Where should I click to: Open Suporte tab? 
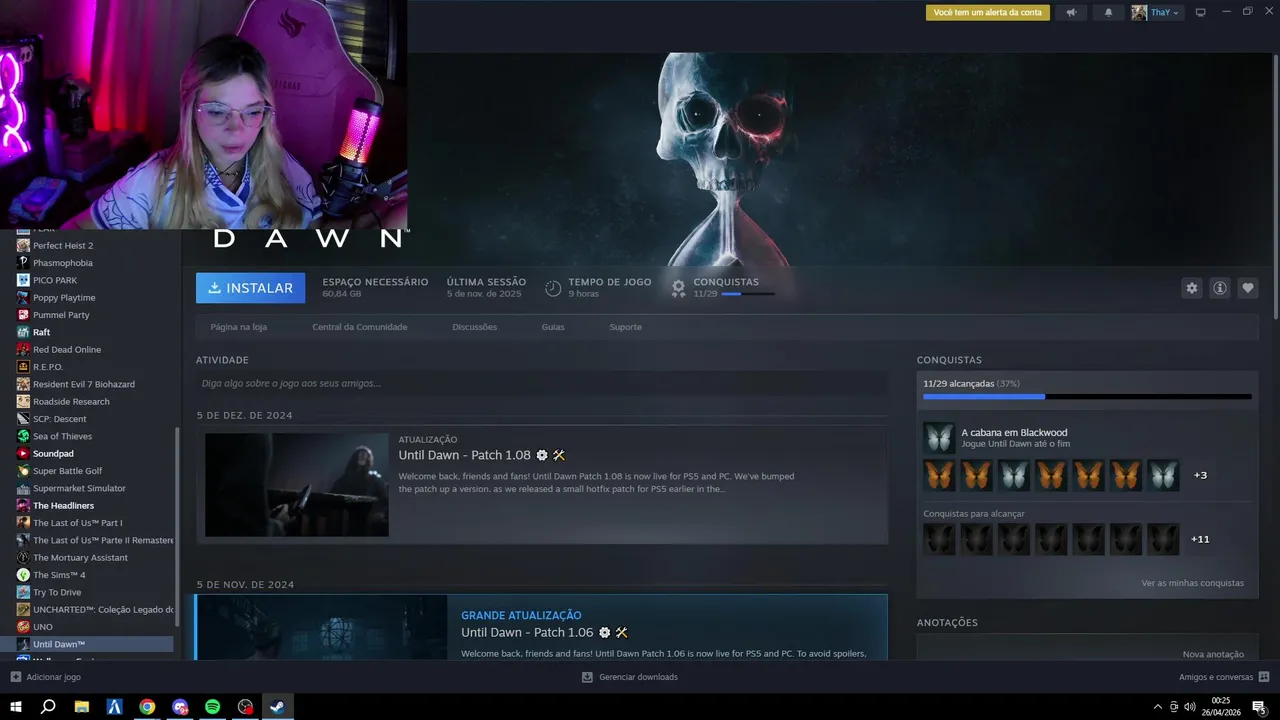625,327
